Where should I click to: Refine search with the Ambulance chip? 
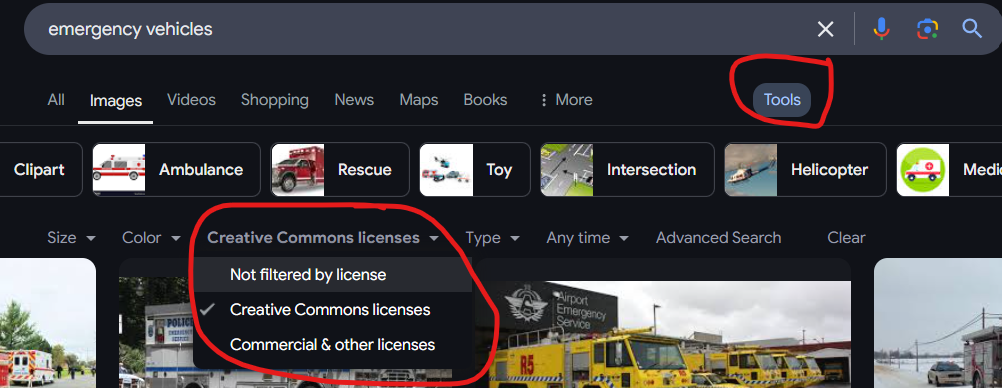pos(176,169)
